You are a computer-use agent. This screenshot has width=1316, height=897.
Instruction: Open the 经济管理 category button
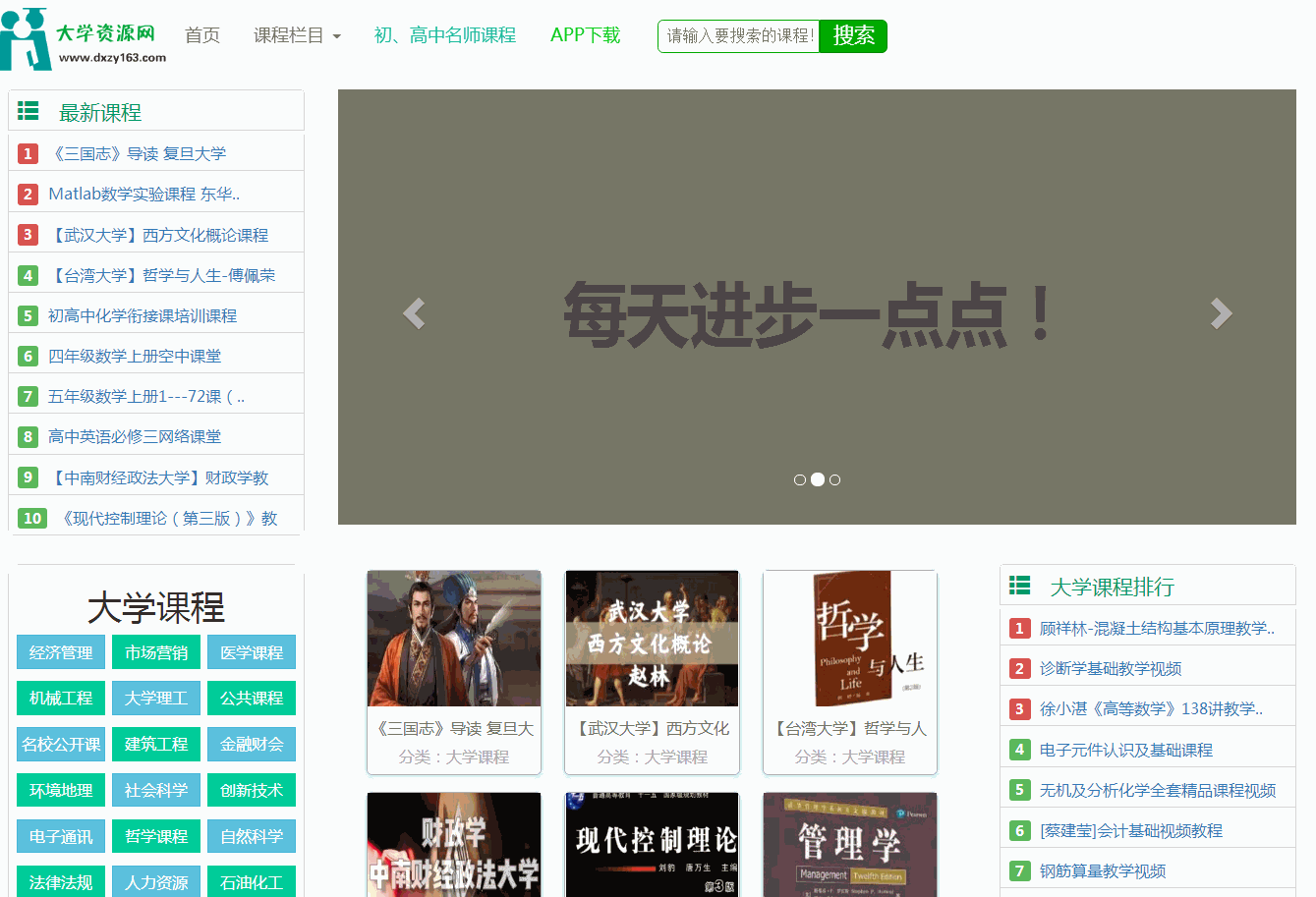pos(61,652)
